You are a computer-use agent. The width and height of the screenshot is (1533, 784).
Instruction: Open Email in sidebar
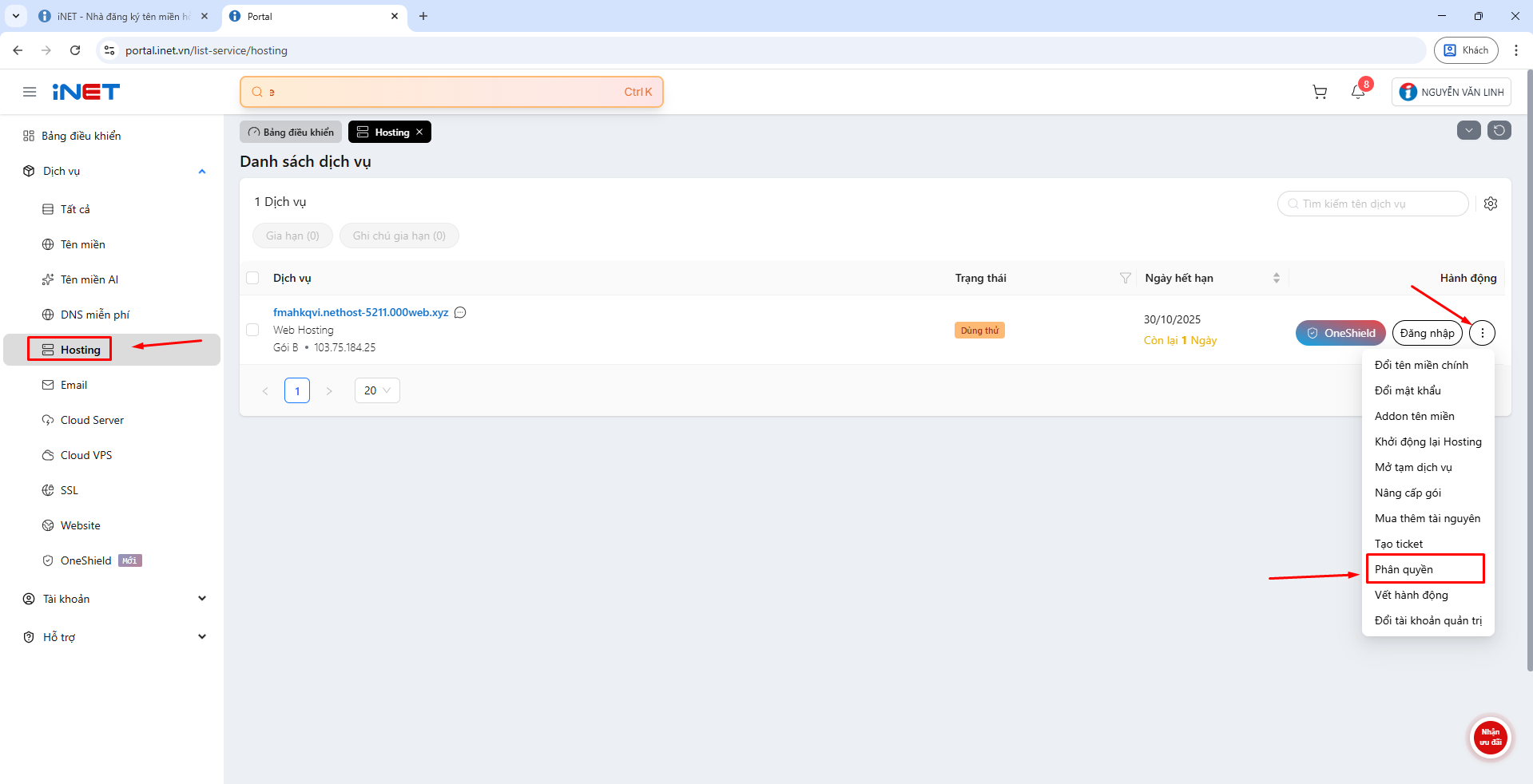pos(112,385)
